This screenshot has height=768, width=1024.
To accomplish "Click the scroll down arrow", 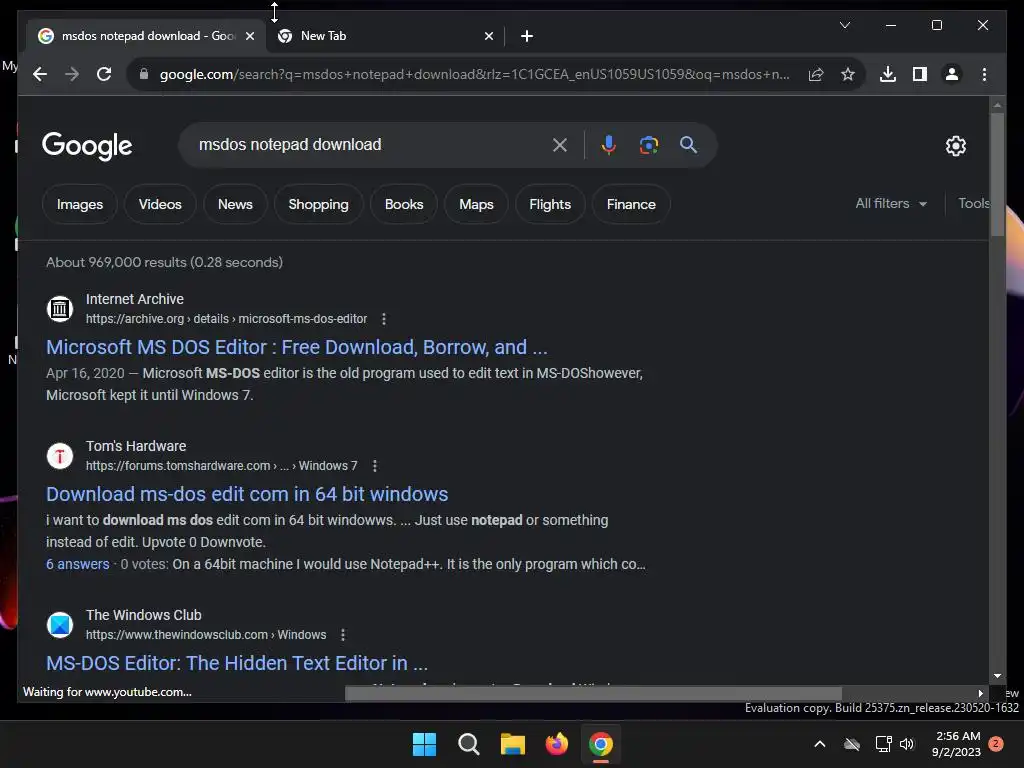I will 997,676.
